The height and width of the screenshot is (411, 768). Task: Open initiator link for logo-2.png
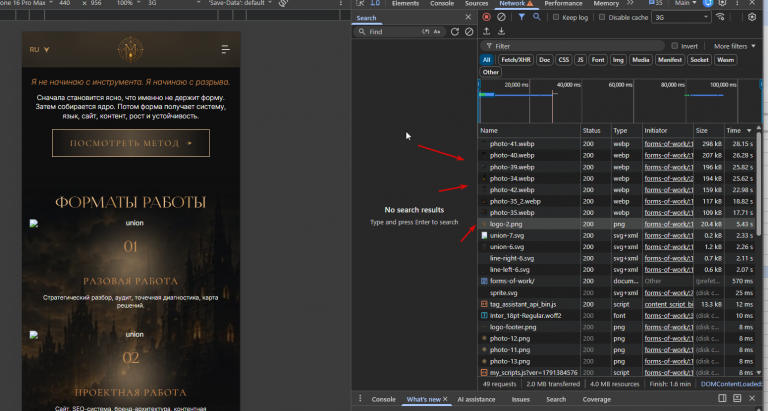click(x=669, y=224)
